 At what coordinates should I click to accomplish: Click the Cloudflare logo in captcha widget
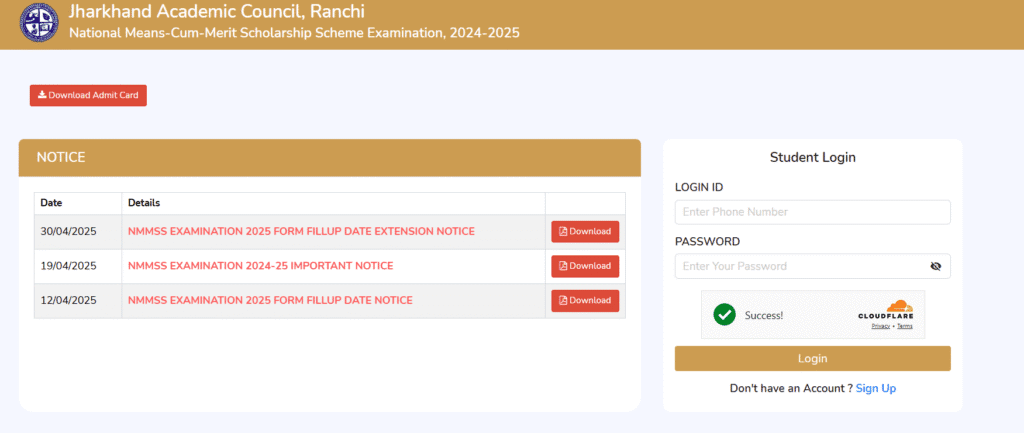[886, 311]
